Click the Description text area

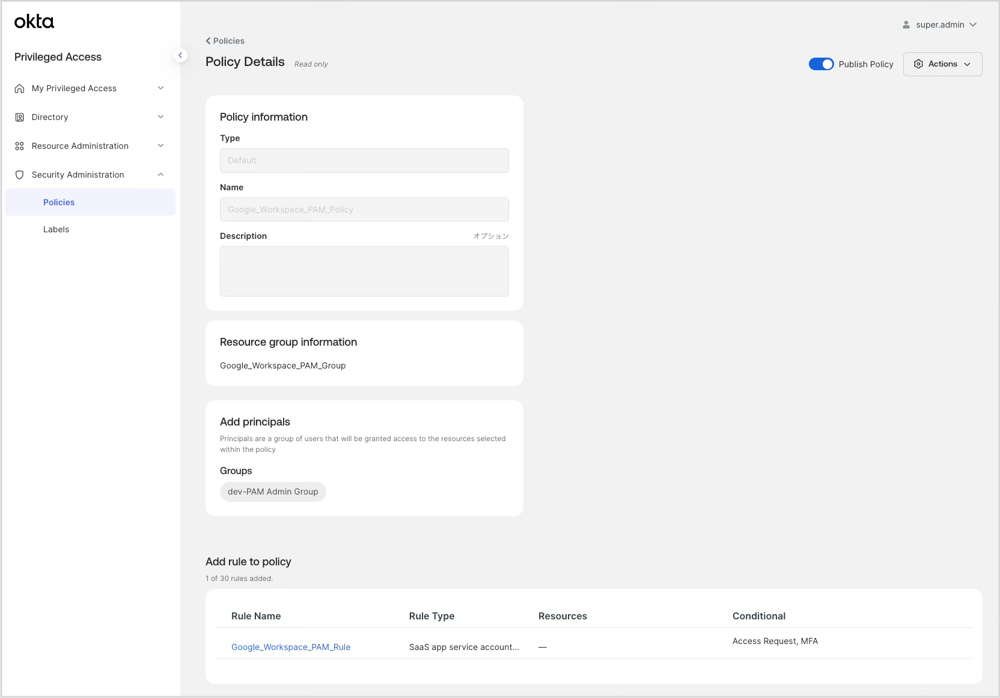(364, 271)
